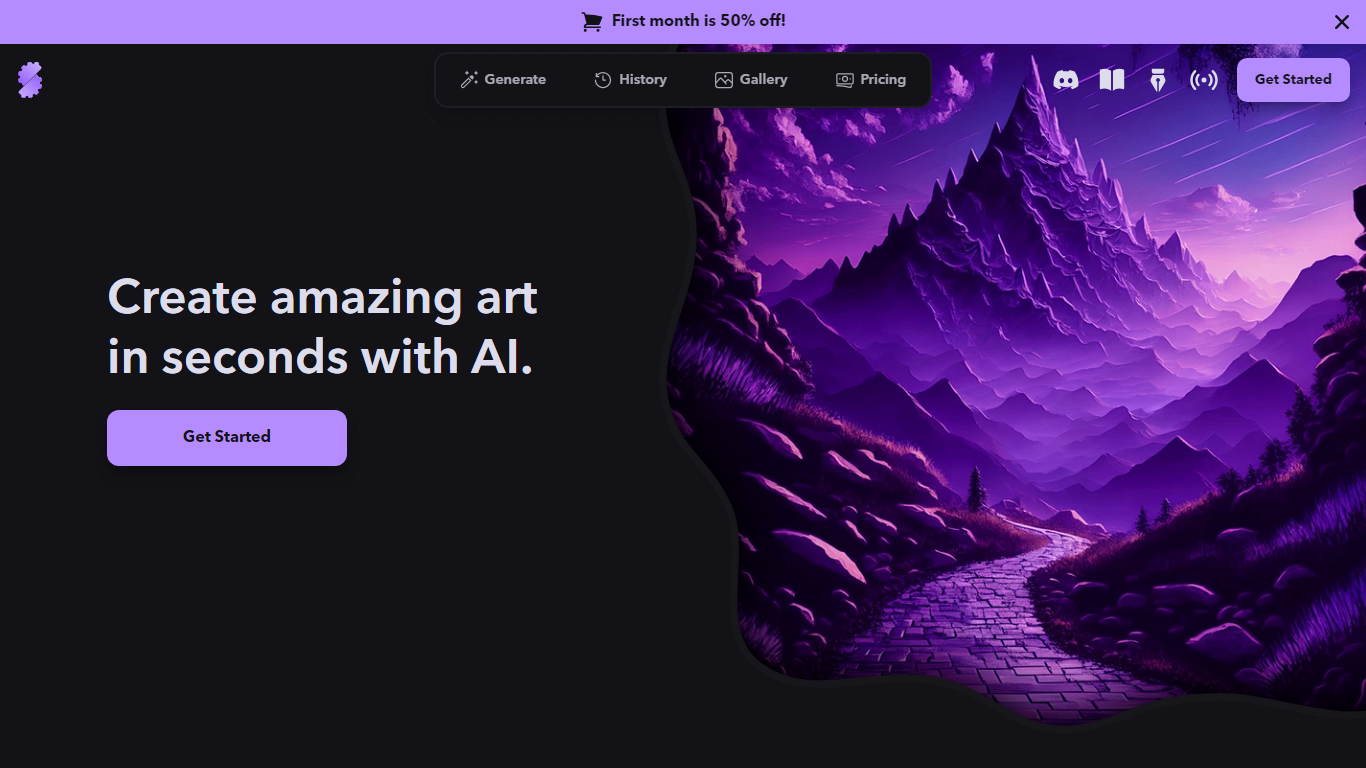This screenshot has width=1366, height=768.
Task: Click Get Started below the headline
Action: pos(227,437)
